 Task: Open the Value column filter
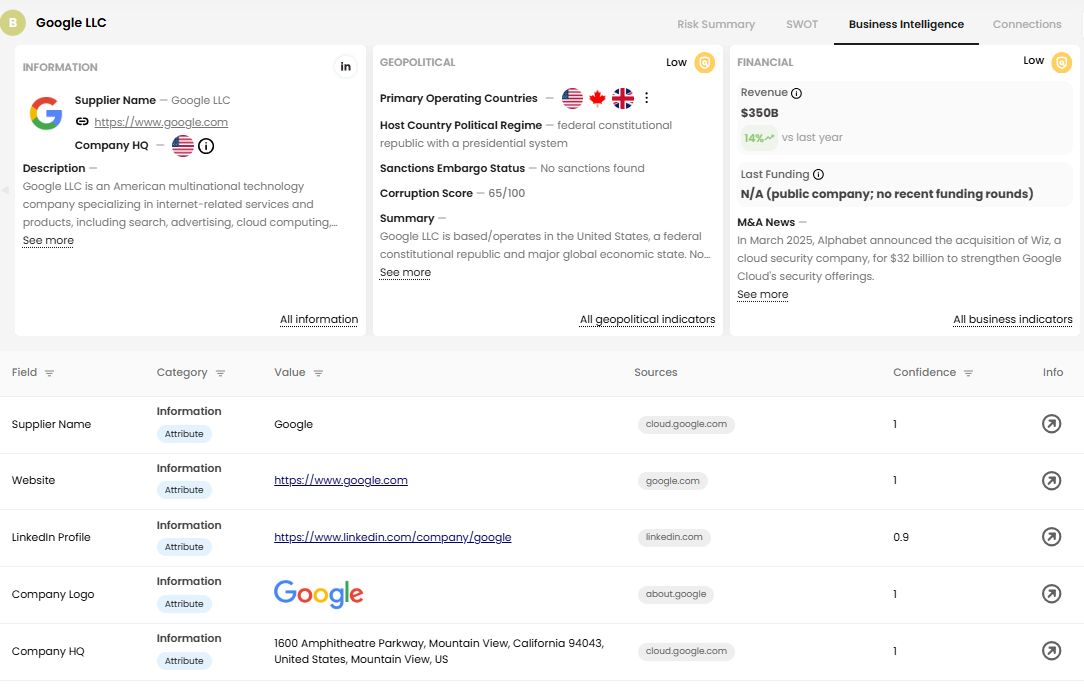coord(318,373)
